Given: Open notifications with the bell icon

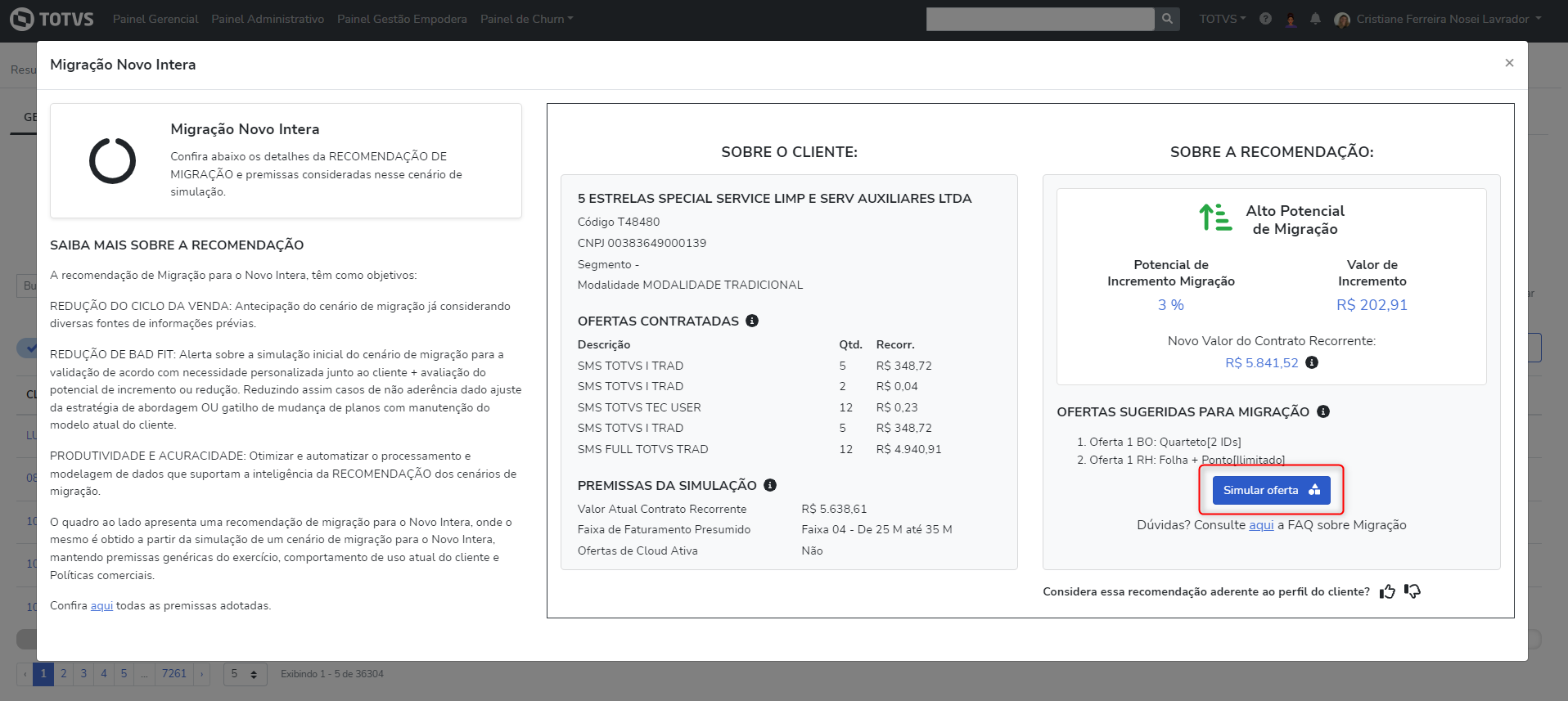Looking at the screenshot, I should tap(1315, 19).
